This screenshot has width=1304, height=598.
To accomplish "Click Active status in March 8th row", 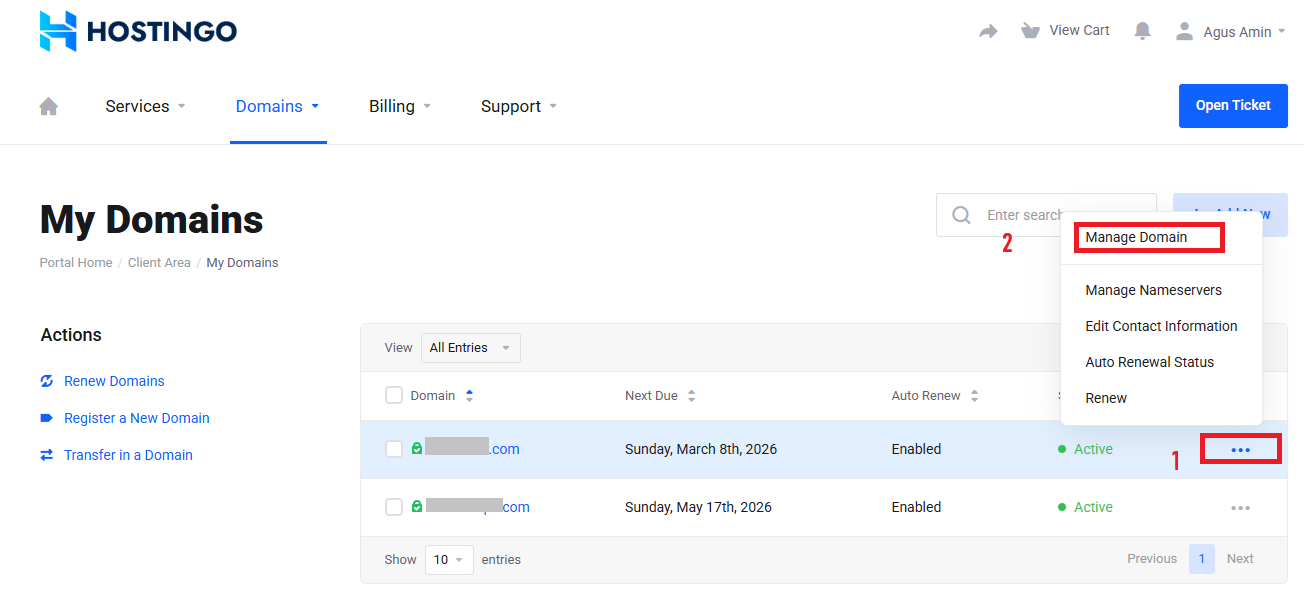I will coord(1086,449).
